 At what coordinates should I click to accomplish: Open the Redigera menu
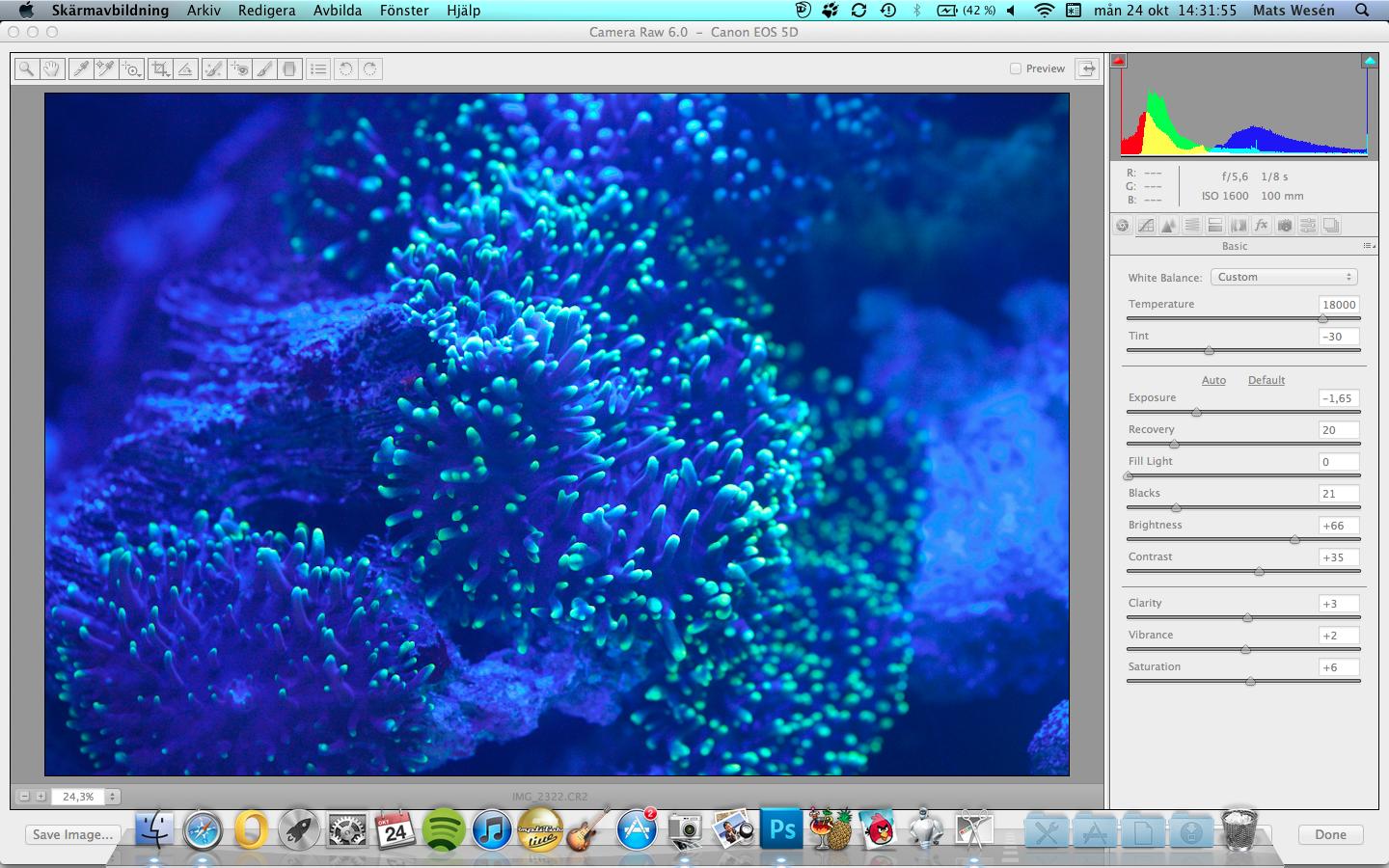pyautogui.click(x=266, y=10)
